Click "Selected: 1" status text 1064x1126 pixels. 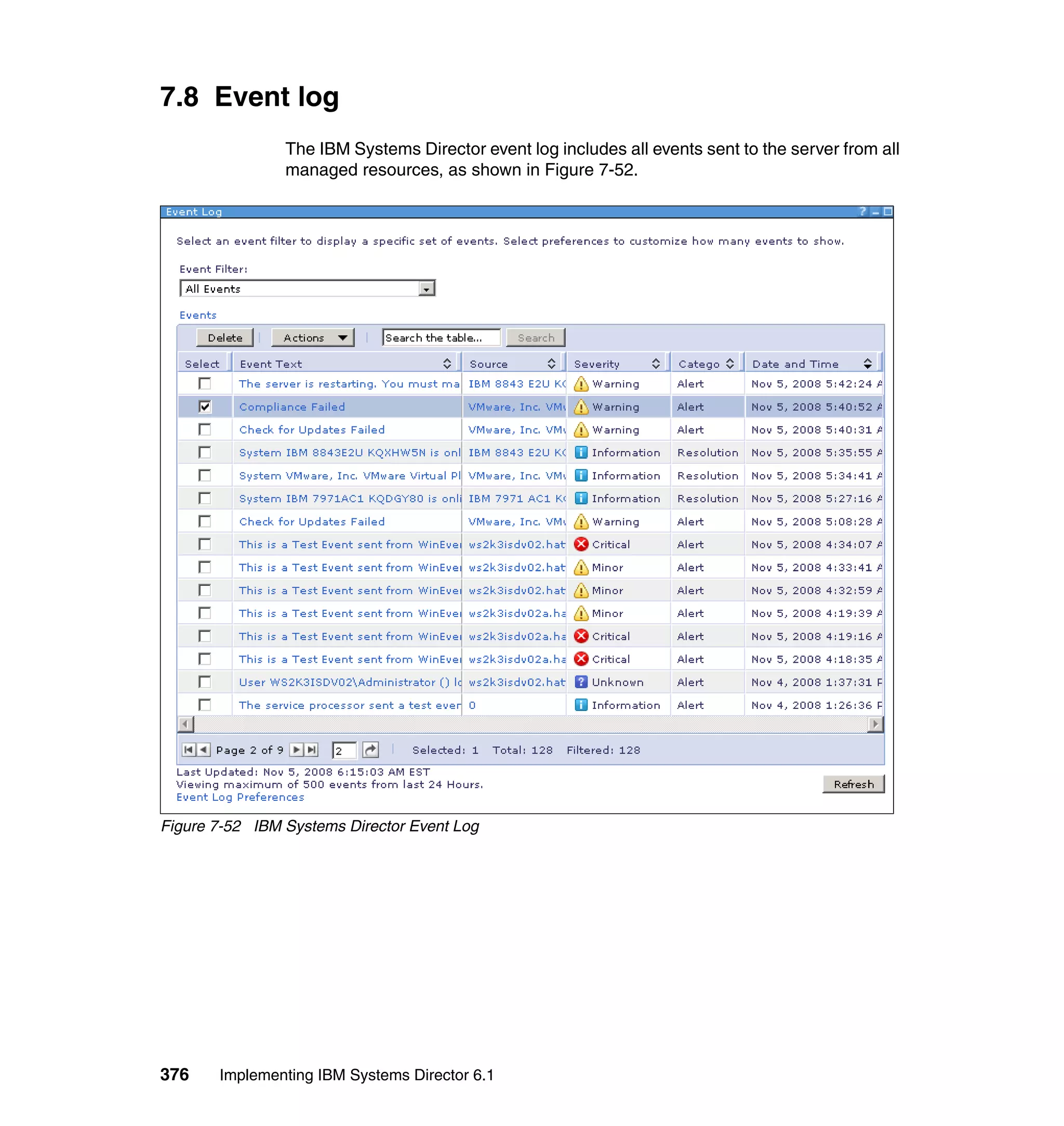tap(445, 749)
